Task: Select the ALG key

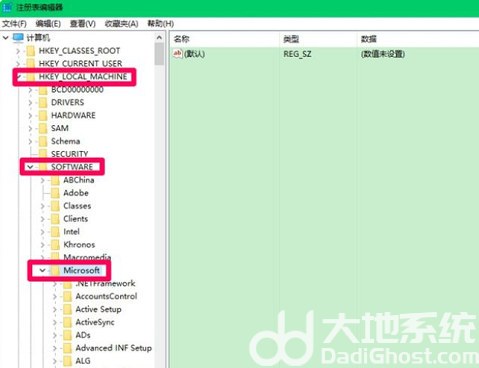Action: (83, 361)
